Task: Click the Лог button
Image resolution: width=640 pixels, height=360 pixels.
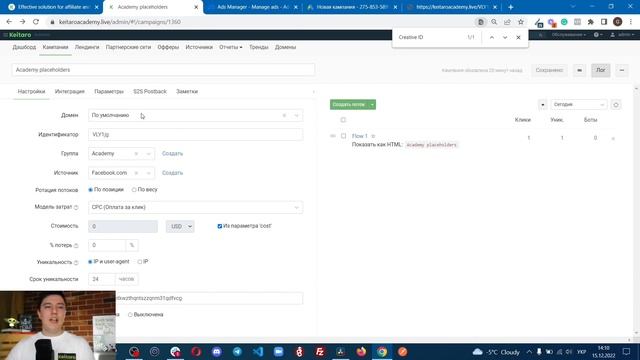Action: [x=601, y=70]
